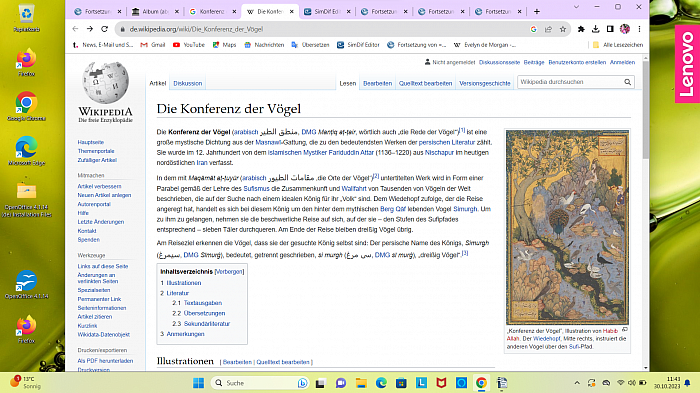This screenshot has height=393, width=700.
Task: Open the Maps bookmark
Action: point(224,45)
